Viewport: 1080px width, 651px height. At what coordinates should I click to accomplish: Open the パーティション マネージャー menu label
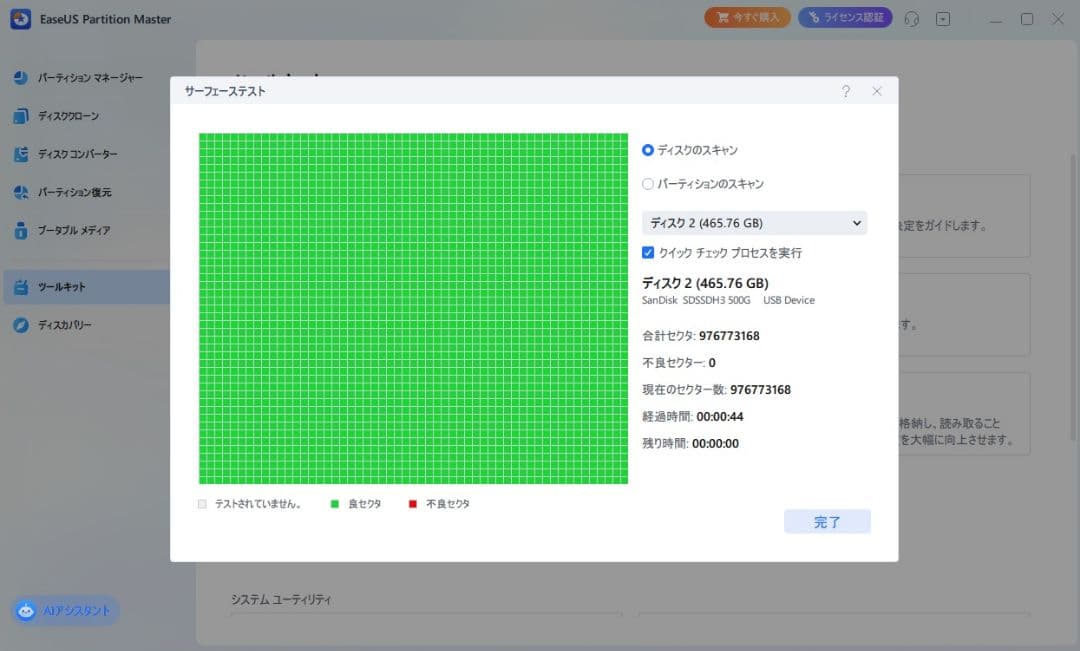[90, 78]
